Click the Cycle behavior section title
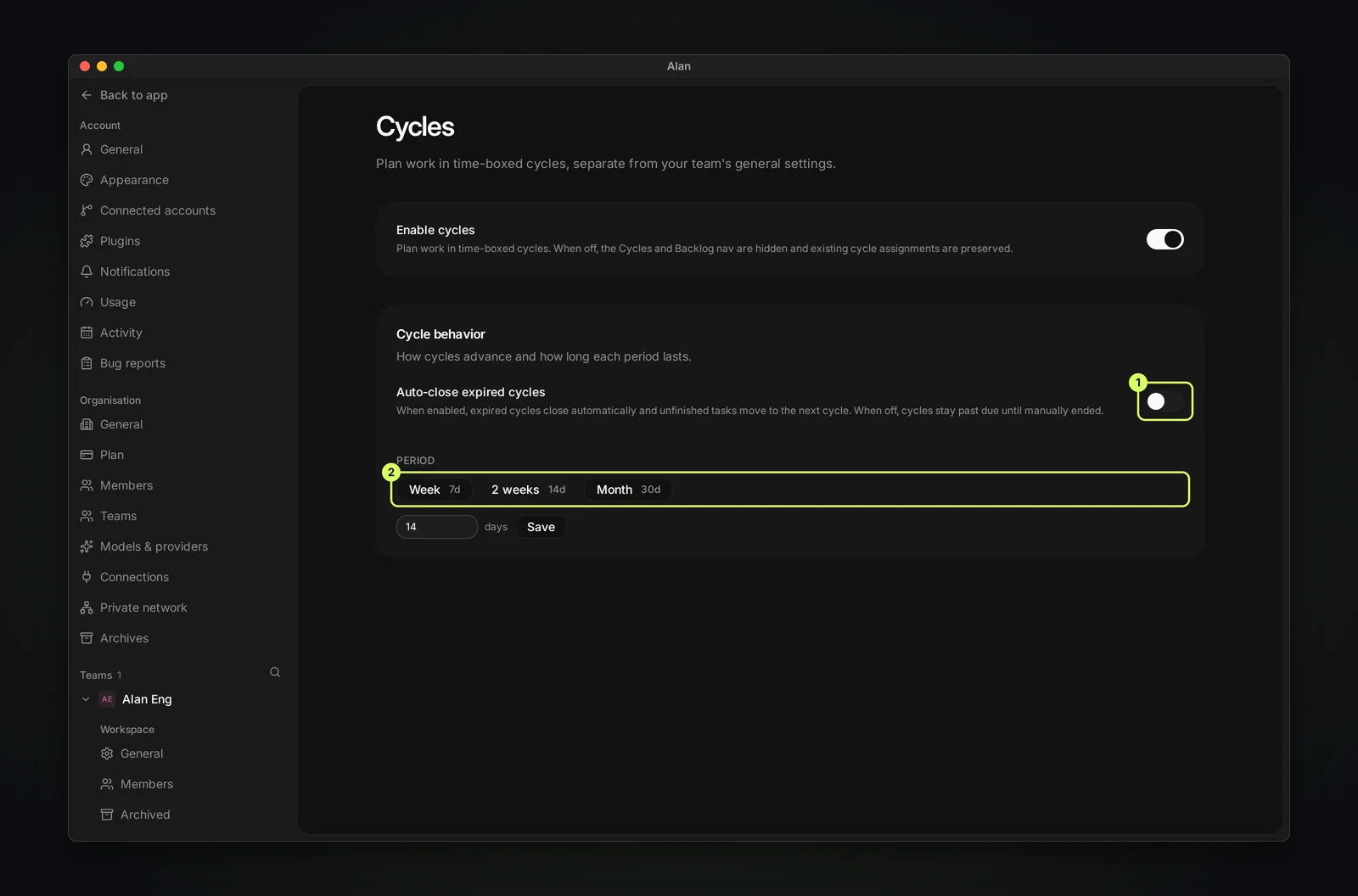The image size is (1358, 896). click(x=441, y=334)
